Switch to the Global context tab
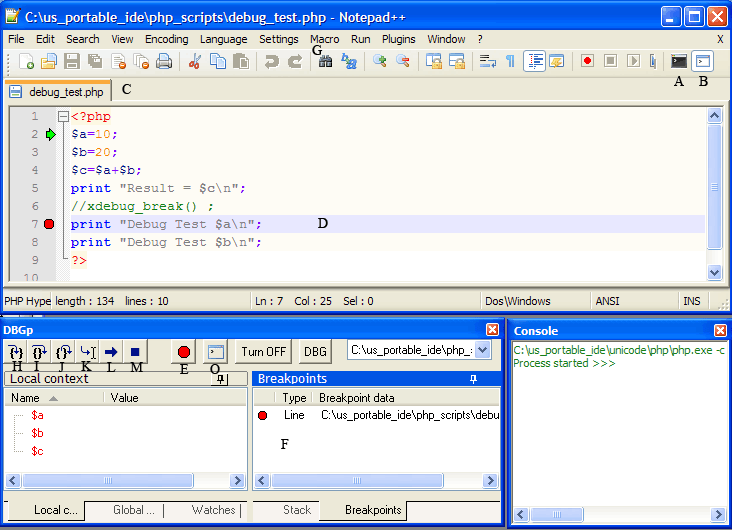Image resolution: width=732 pixels, height=530 pixels. (x=134, y=510)
